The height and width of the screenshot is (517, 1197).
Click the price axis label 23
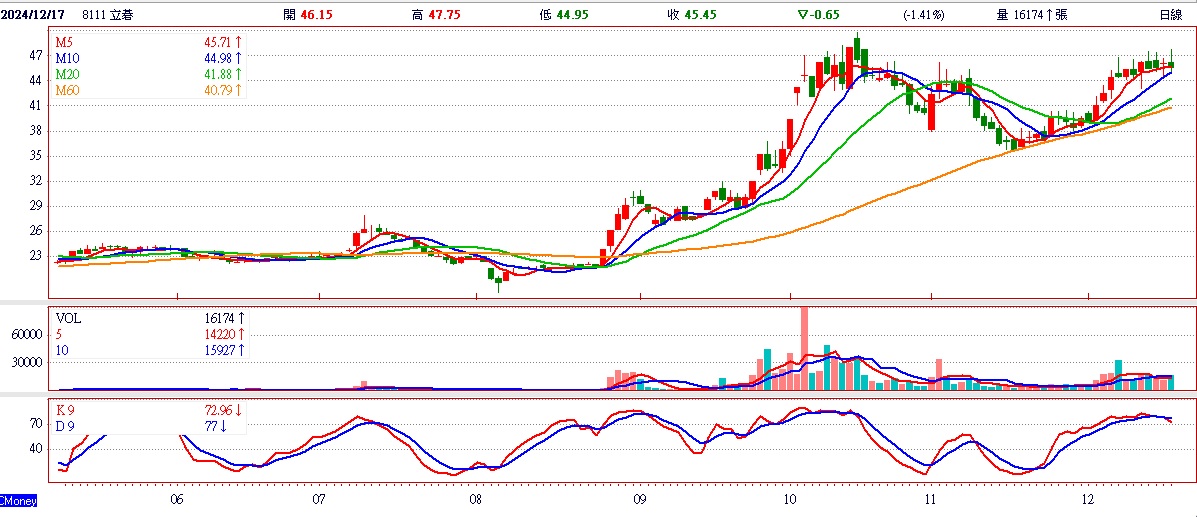pos(37,257)
